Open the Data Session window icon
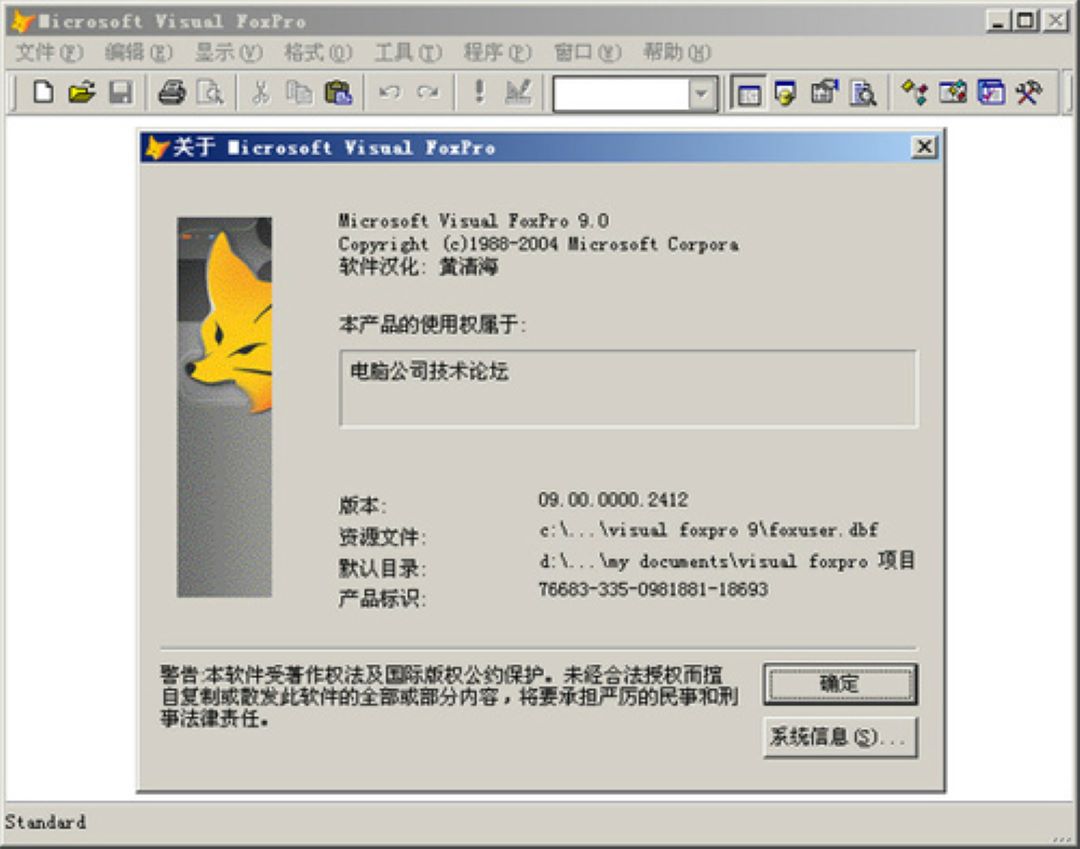Image resolution: width=1080 pixels, height=849 pixels. click(783, 93)
